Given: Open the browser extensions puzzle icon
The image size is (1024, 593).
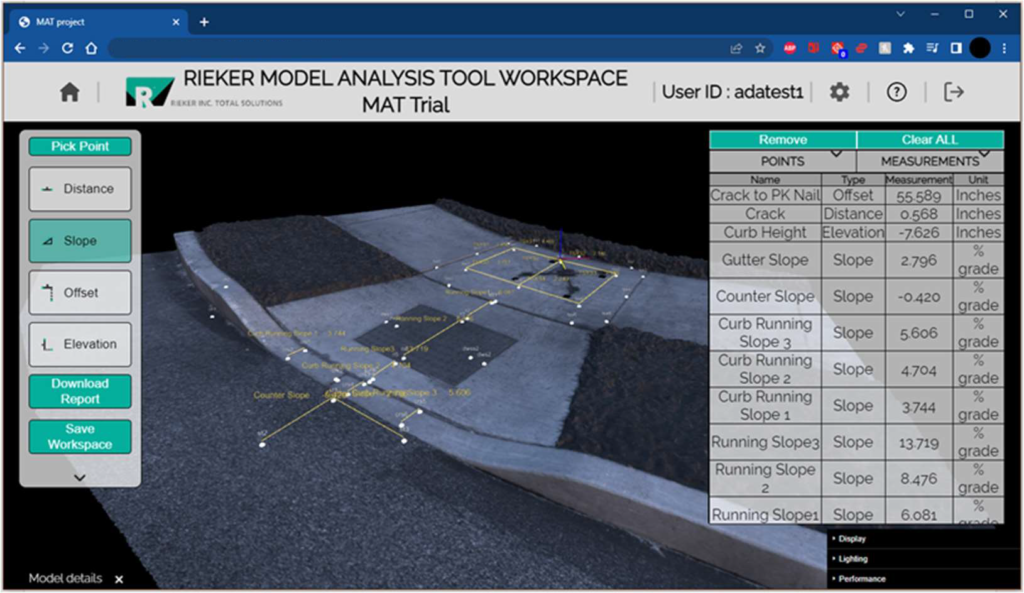Looking at the screenshot, I should click(908, 48).
